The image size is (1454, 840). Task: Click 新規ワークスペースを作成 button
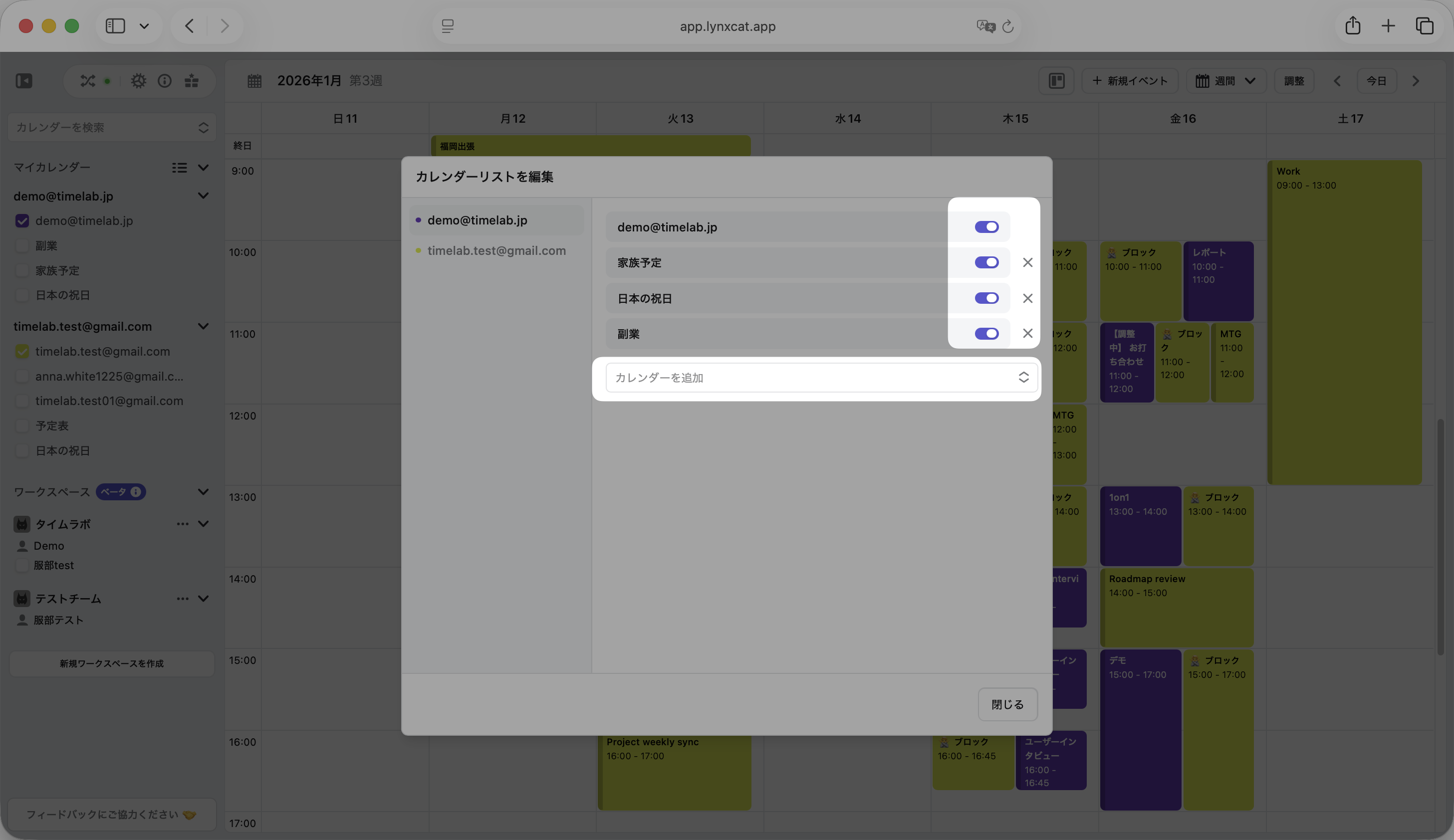click(112, 663)
